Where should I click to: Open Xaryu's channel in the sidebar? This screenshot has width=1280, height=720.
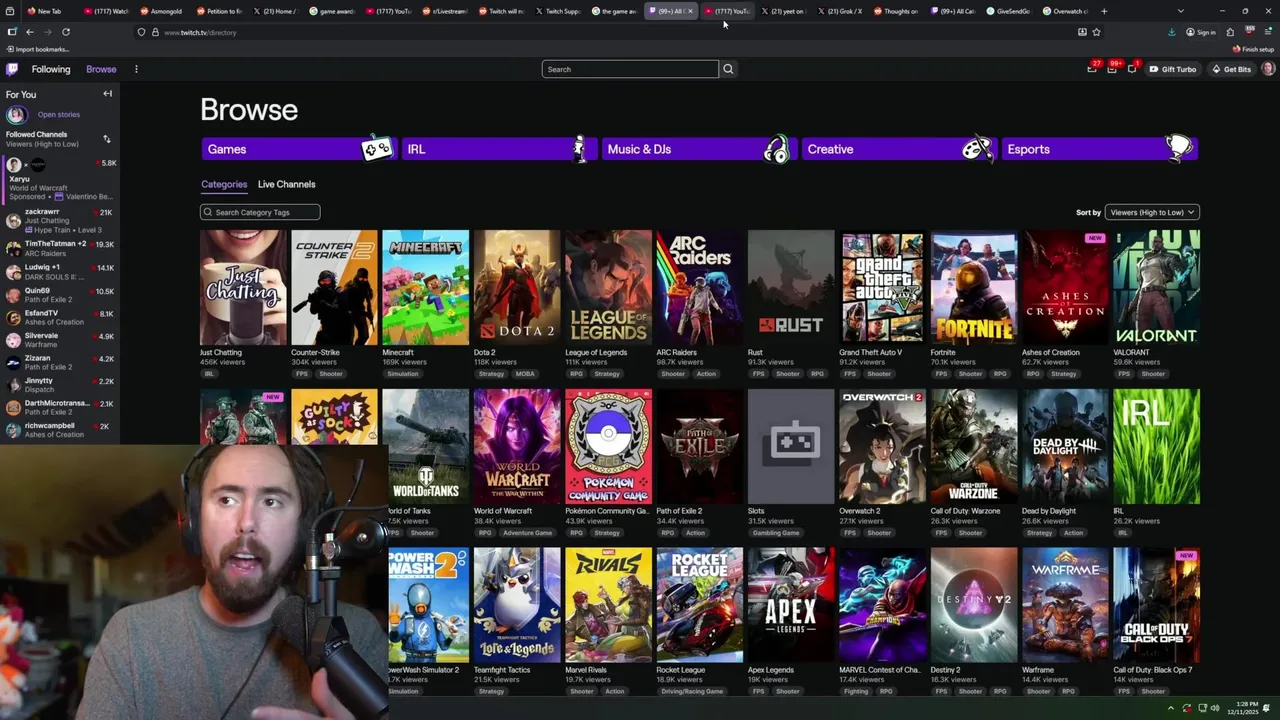coord(60,180)
